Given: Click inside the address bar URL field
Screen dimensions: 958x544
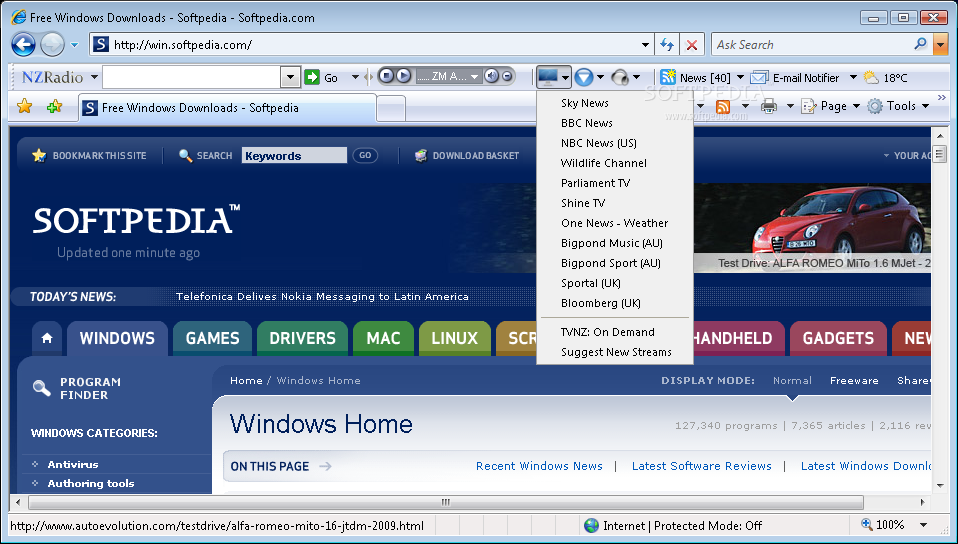Looking at the screenshot, I should click(373, 45).
